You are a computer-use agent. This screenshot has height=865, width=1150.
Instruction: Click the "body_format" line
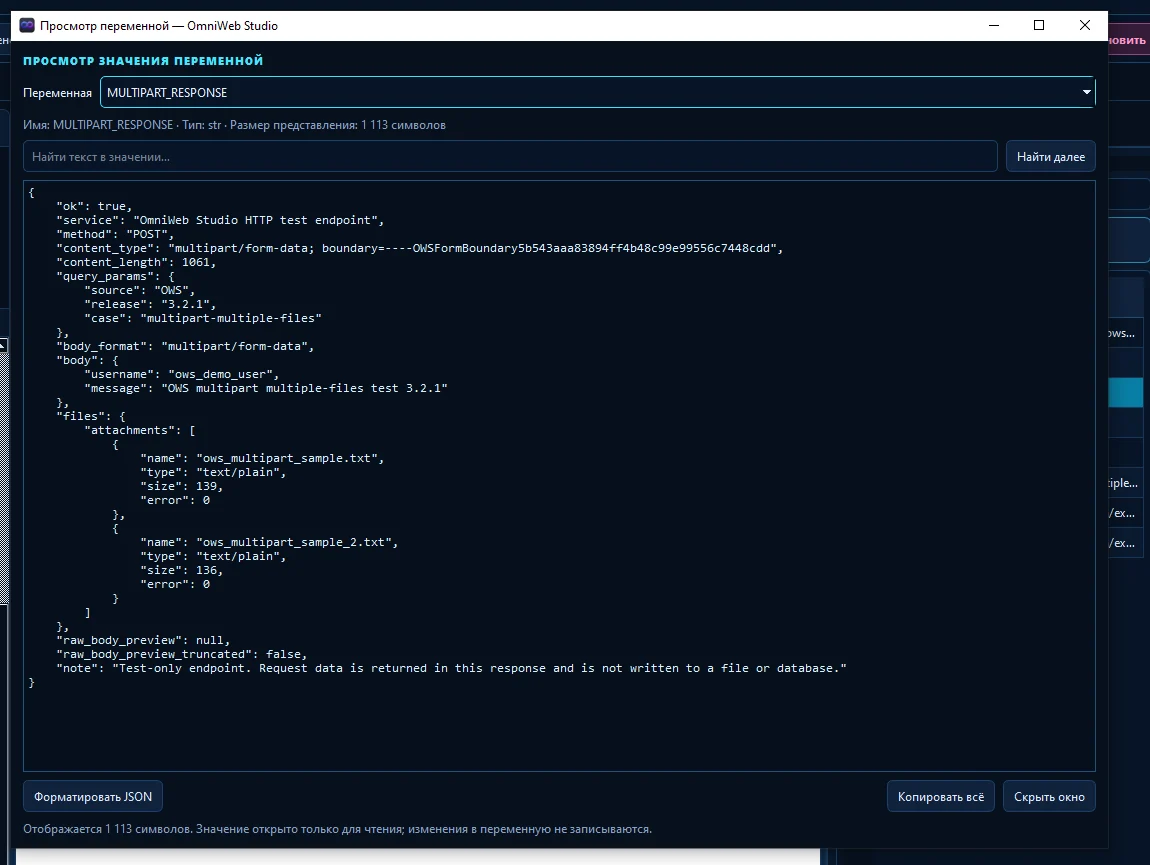click(x=185, y=346)
